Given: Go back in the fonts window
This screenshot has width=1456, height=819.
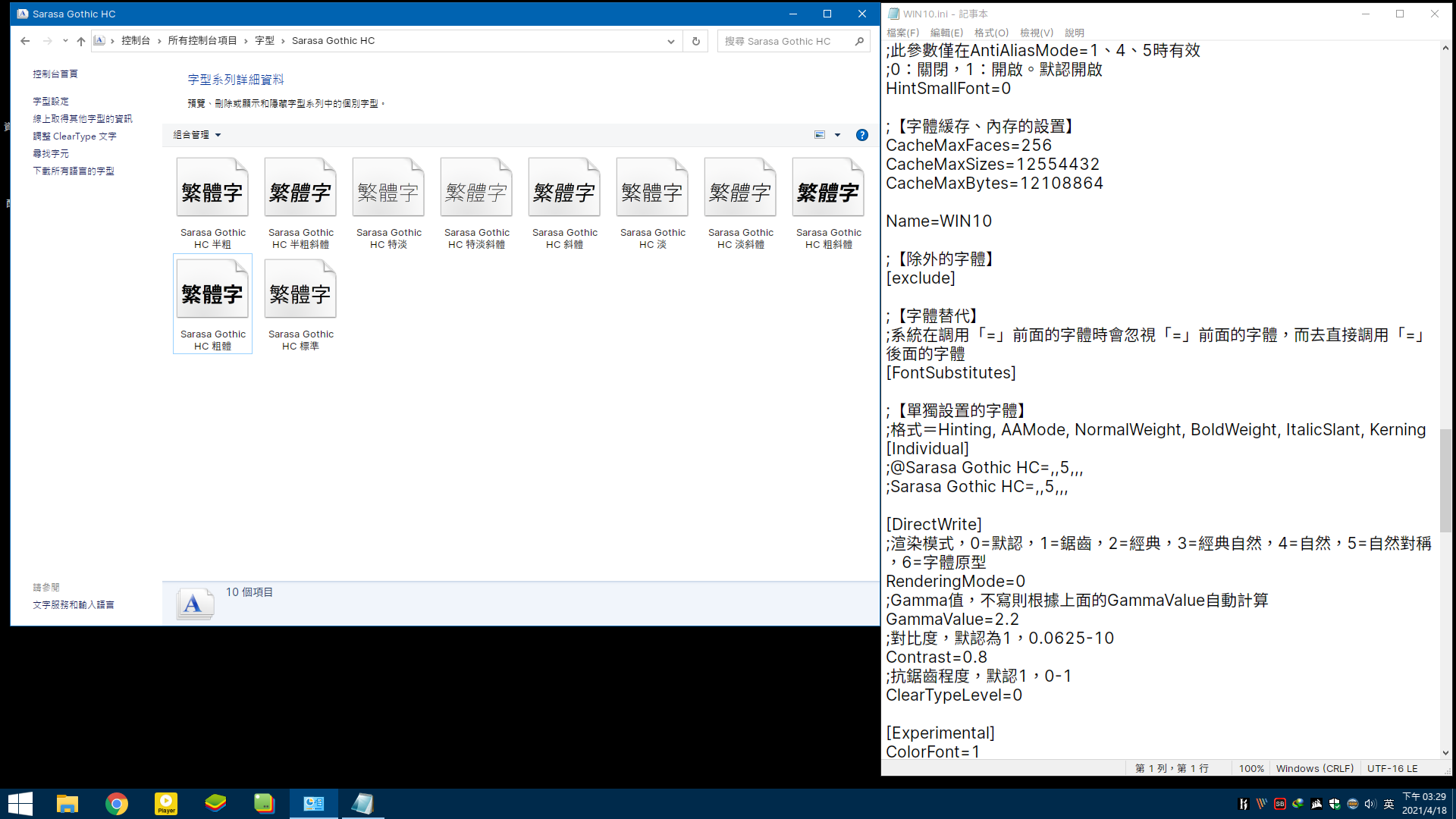Looking at the screenshot, I should coord(25,41).
